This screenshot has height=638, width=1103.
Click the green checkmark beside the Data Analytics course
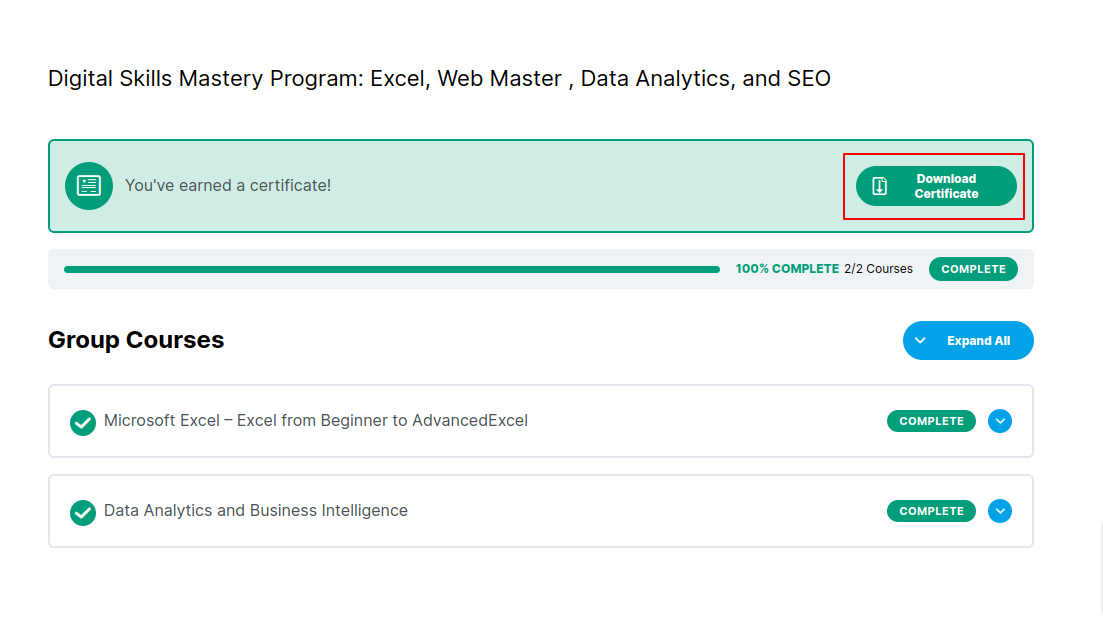tap(83, 512)
